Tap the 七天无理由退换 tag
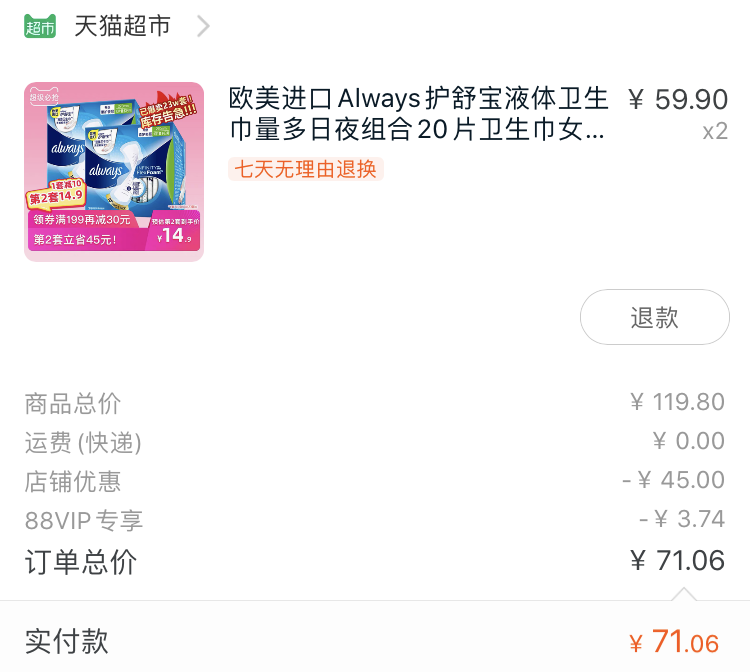The height and width of the screenshot is (672, 750). pos(306,169)
